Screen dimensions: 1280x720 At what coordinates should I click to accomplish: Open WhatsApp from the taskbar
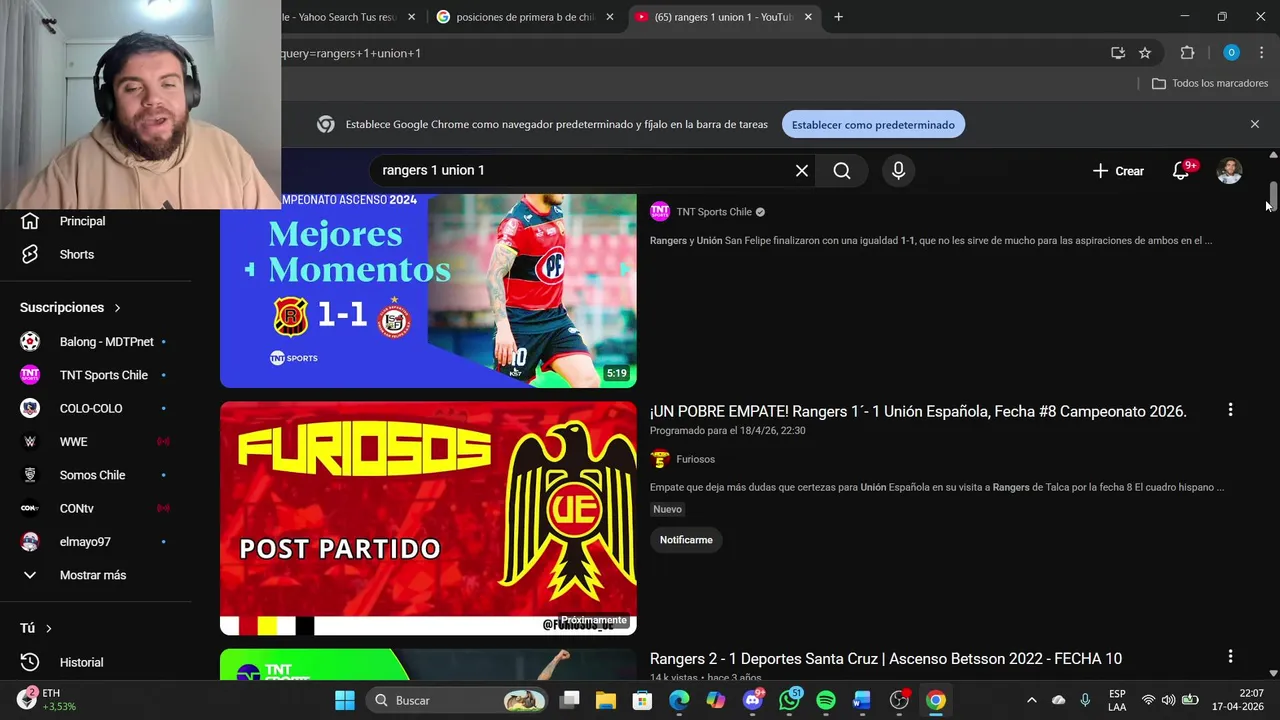(x=789, y=701)
